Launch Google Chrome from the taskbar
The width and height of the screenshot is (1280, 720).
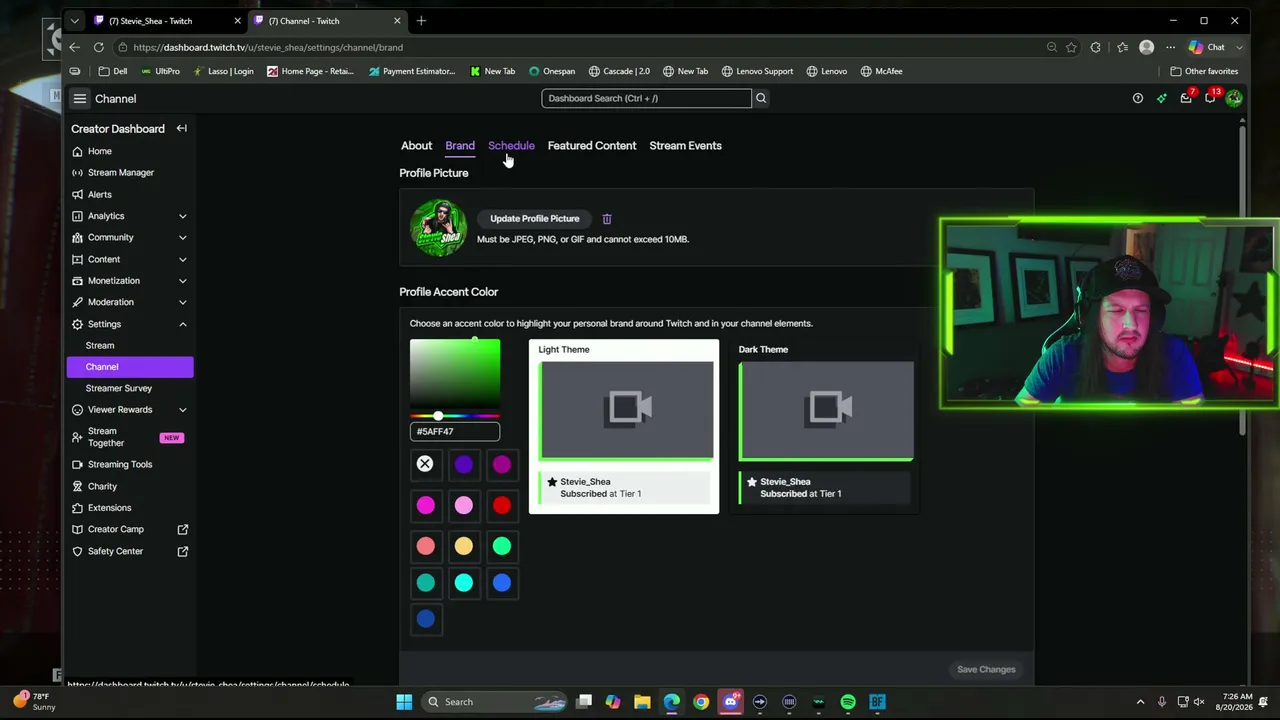tap(701, 702)
